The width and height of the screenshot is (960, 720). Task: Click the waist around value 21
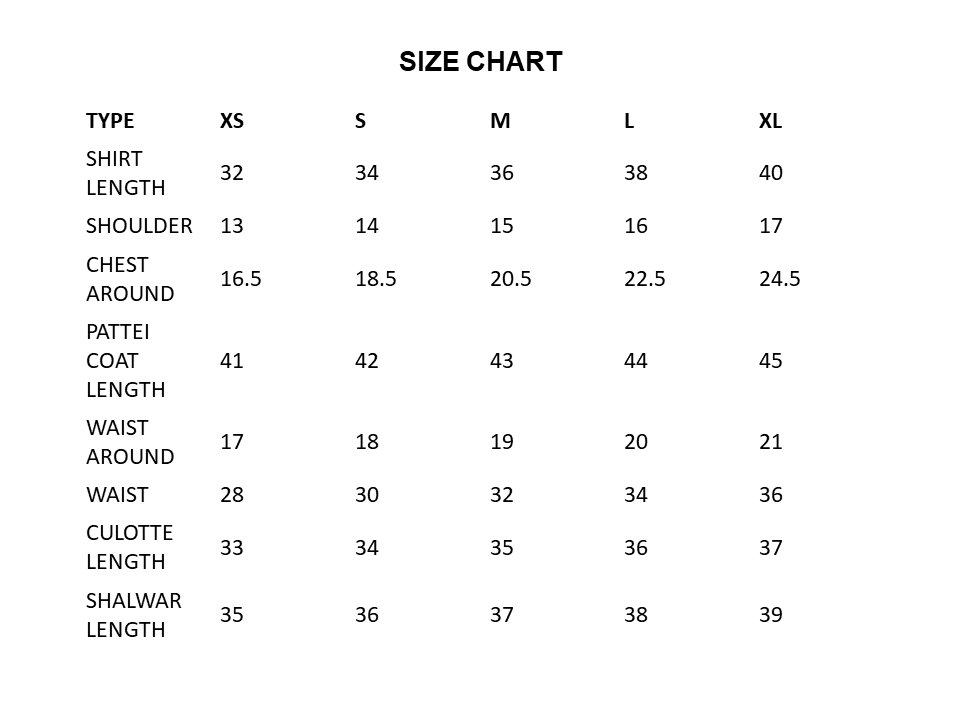point(771,442)
